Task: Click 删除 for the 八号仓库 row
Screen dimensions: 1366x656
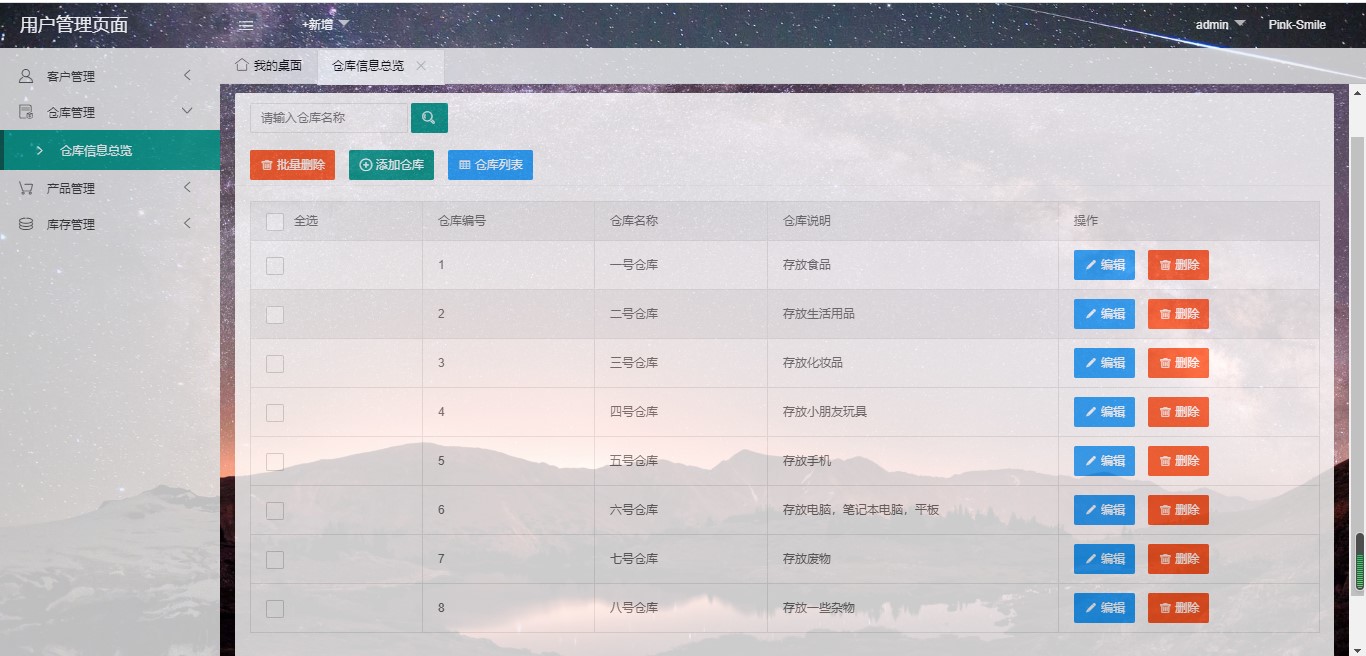Action: tap(1178, 607)
